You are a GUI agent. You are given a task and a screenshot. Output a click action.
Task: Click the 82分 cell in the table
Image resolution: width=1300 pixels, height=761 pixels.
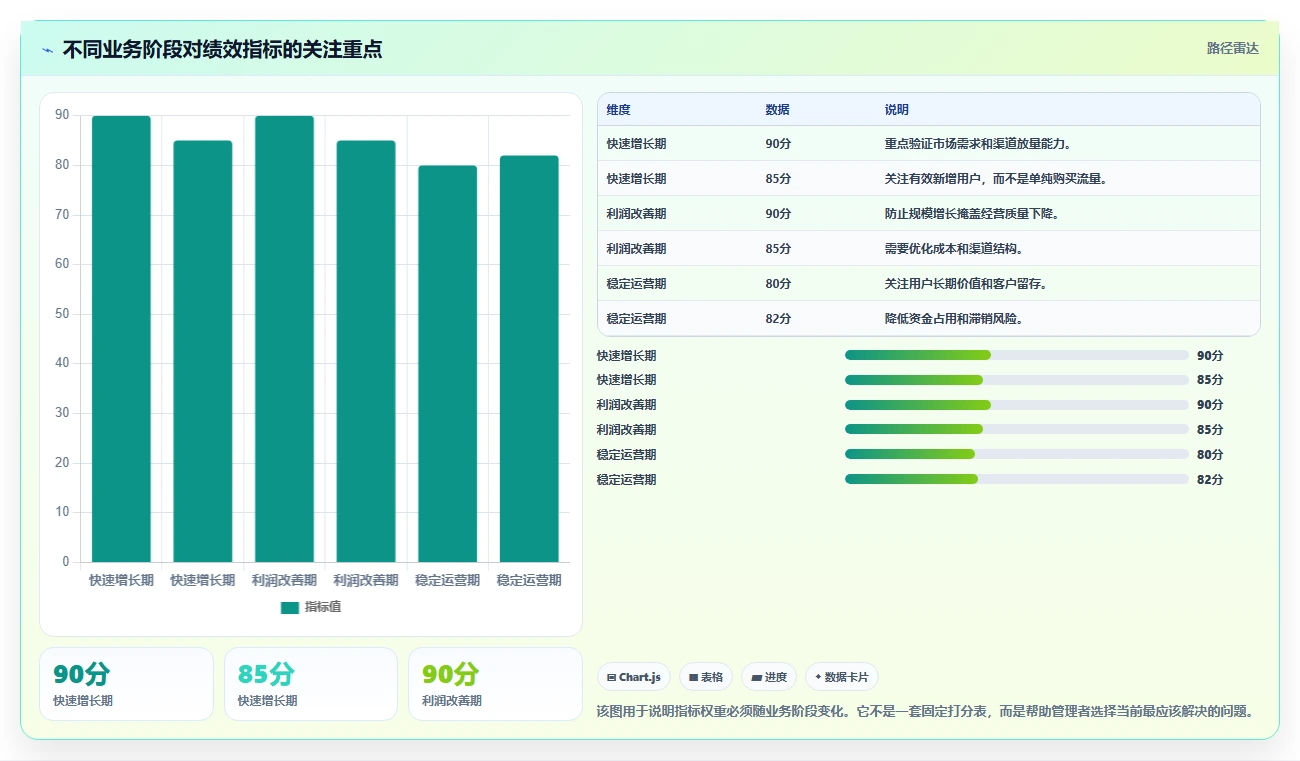(779, 319)
